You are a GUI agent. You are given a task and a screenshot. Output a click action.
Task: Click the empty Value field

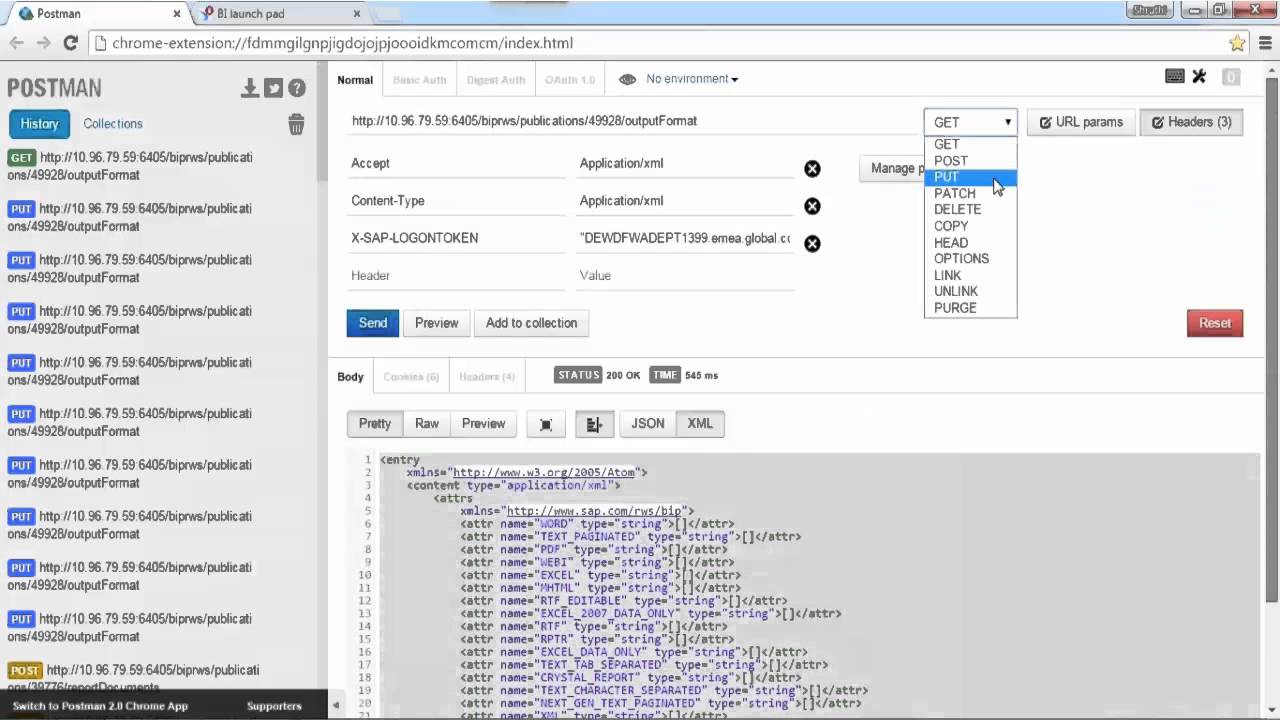(x=685, y=275)
